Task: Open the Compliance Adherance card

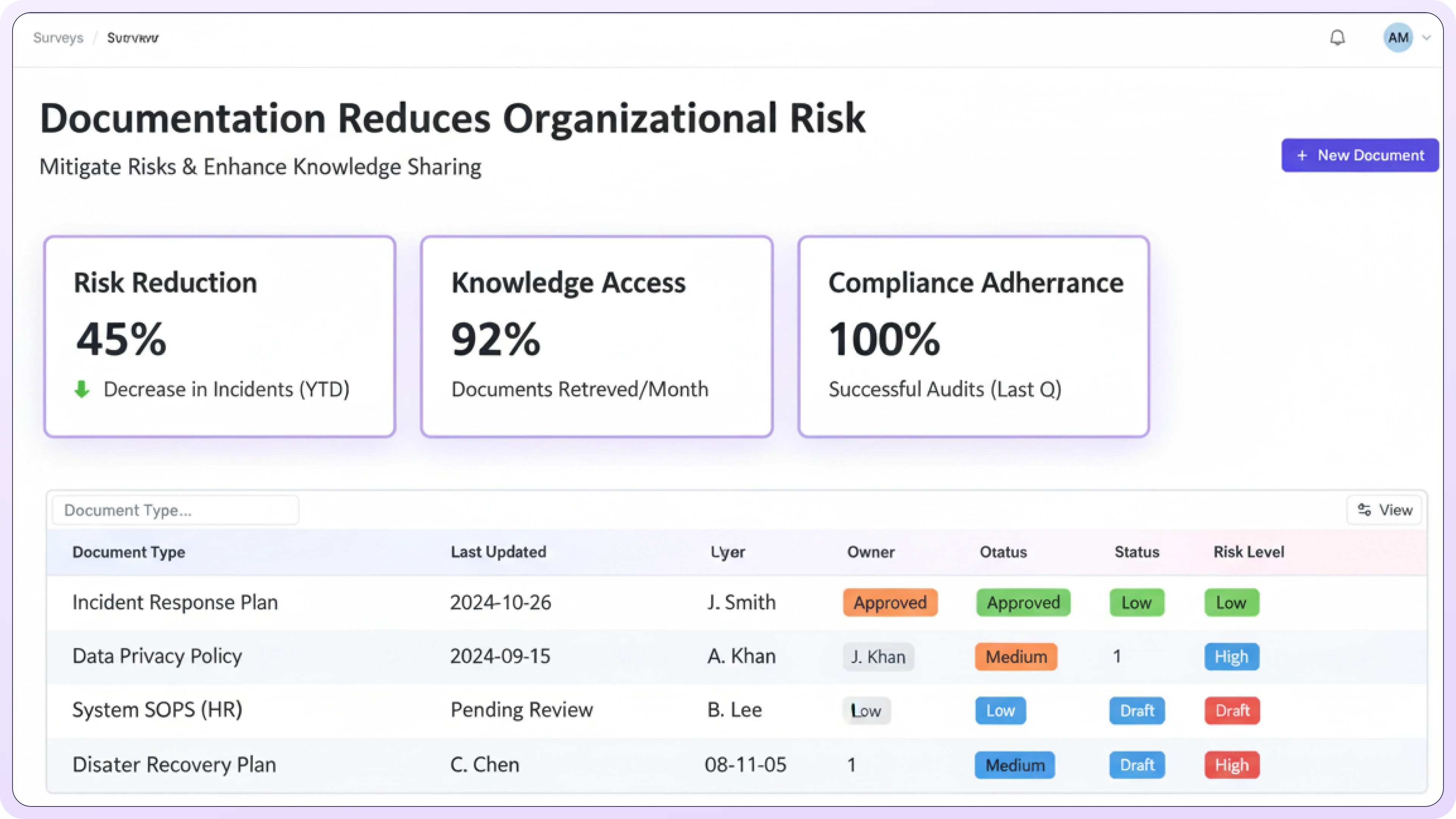Action: tap(973, 336)
